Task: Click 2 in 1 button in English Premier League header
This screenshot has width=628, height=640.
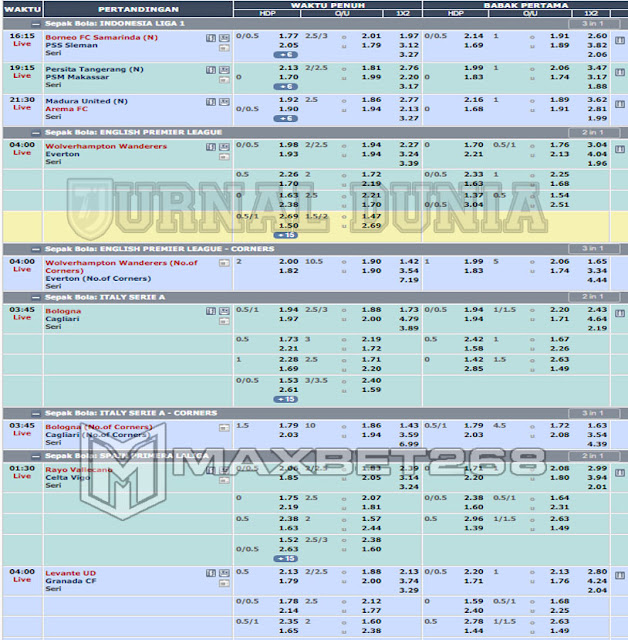Action: [593, 133]
